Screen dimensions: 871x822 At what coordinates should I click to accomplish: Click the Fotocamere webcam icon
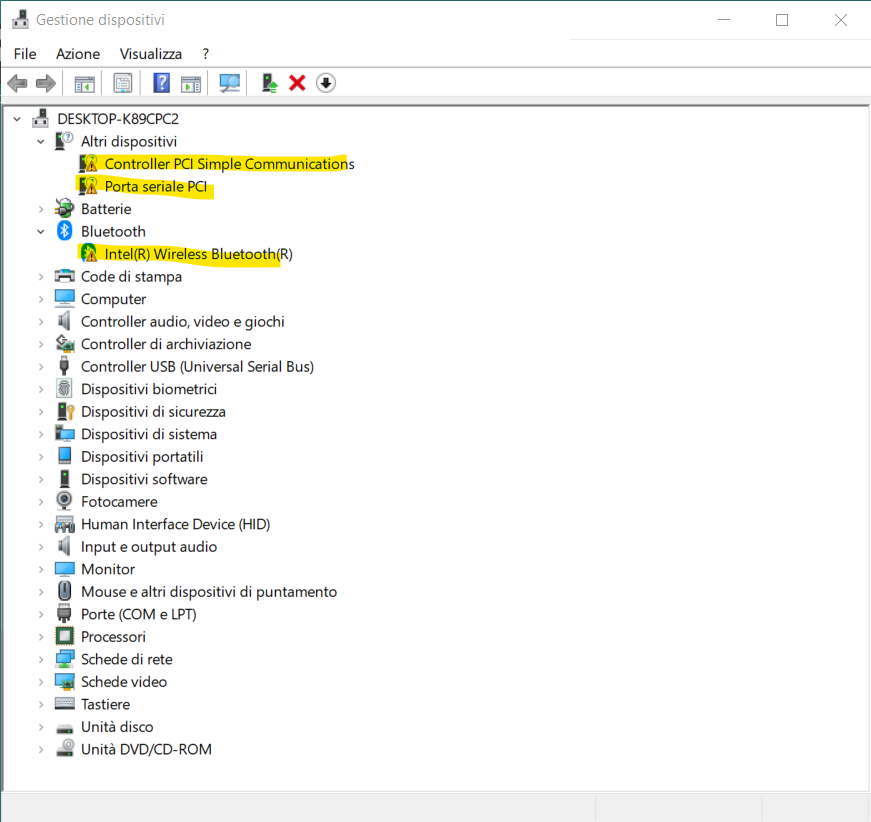click(64, 501)
